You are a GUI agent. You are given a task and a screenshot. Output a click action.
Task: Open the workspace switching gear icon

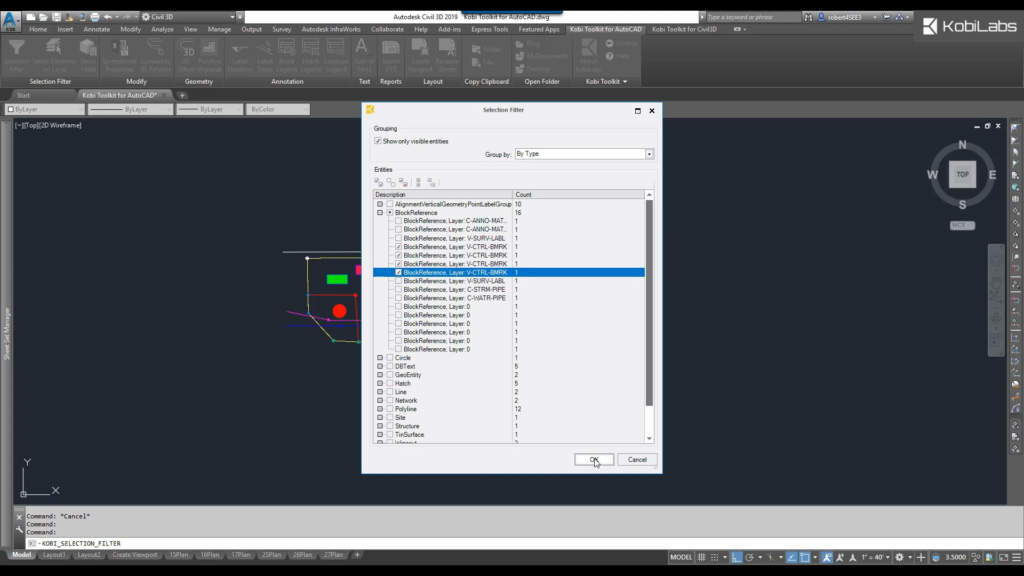click(x=899, y=557)
